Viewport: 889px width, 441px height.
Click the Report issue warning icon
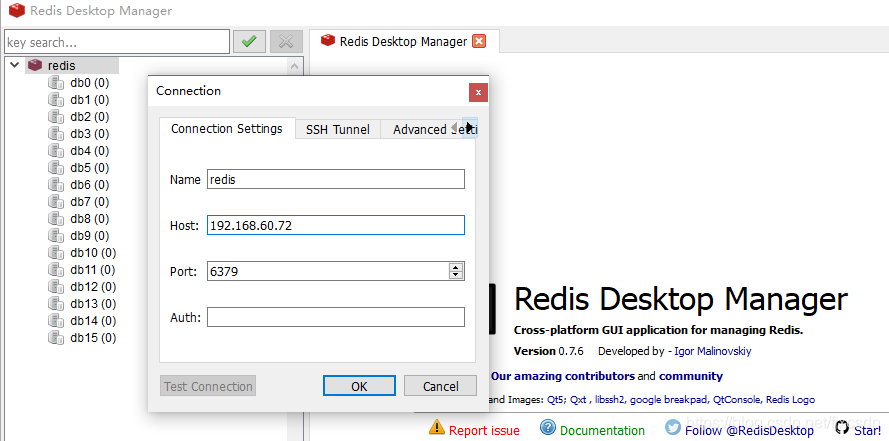437,426
